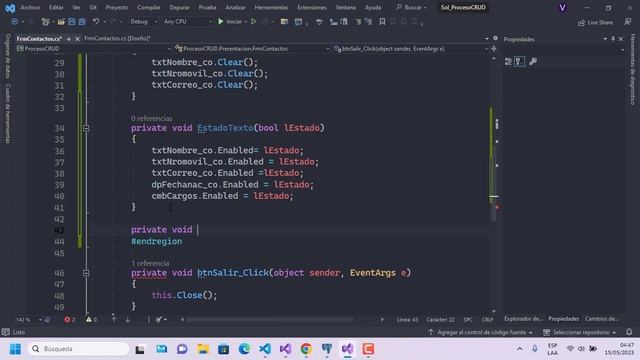Pin the FrmContactos.cs tab
Screen dimensions: 640x360
click(69, 39)
